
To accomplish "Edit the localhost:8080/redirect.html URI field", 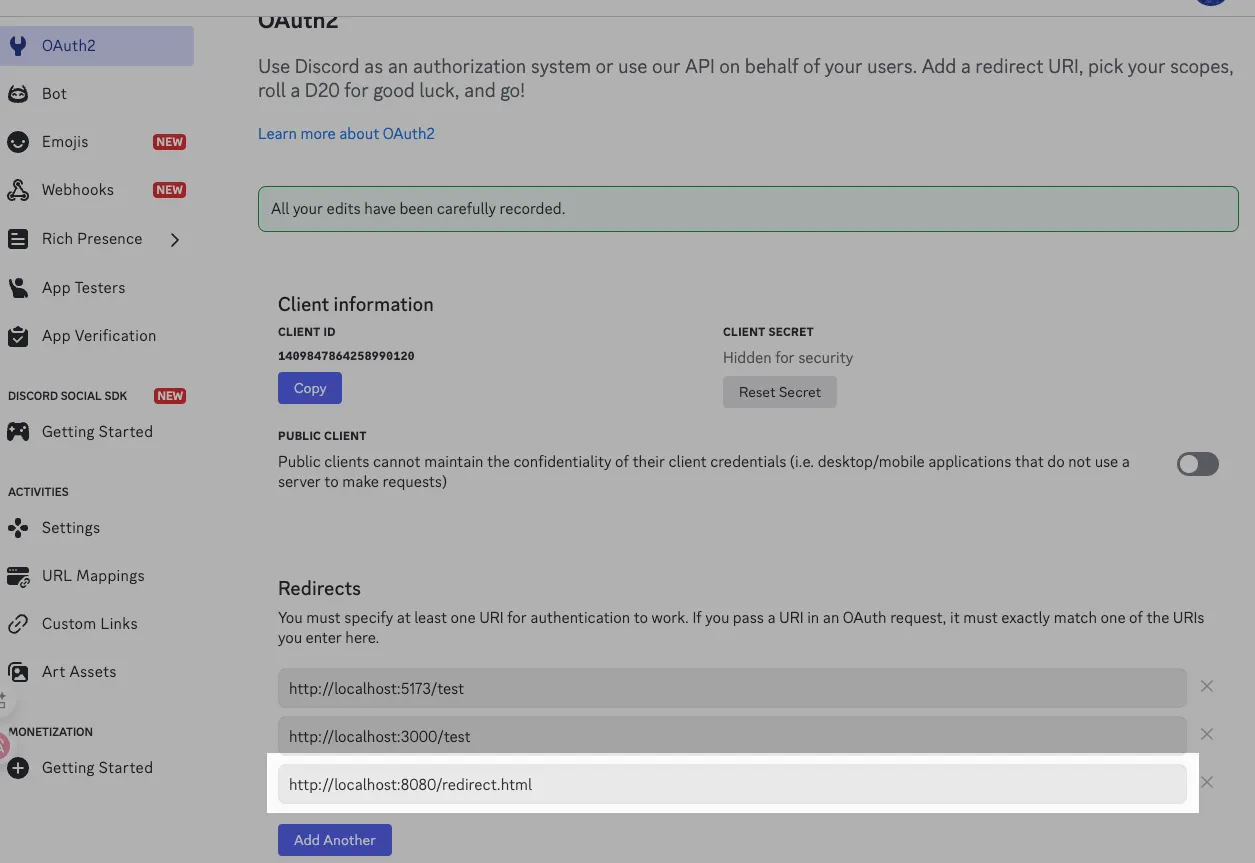I will pos(731,785).
